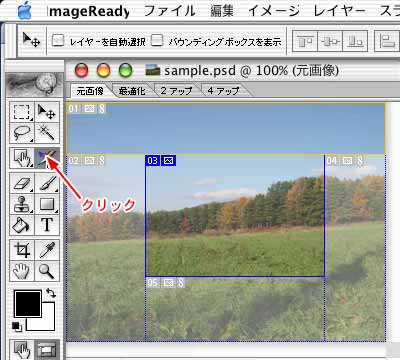Select the Rectangular Marquee tool
The image size is (400, 360).
[x=22, y=112]
